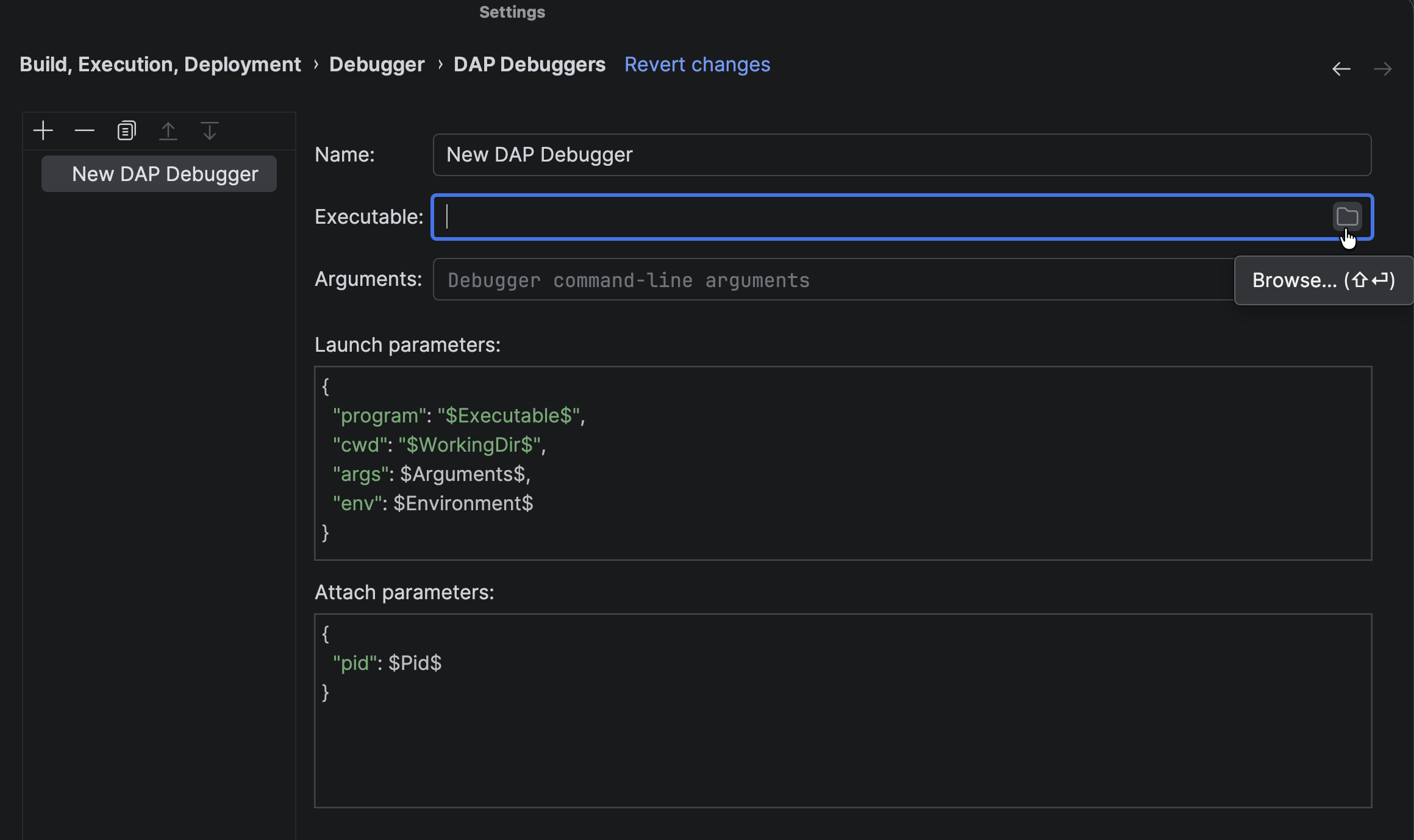
Task: Open the executable file browser folder icon
Action: pos(1346,216)
